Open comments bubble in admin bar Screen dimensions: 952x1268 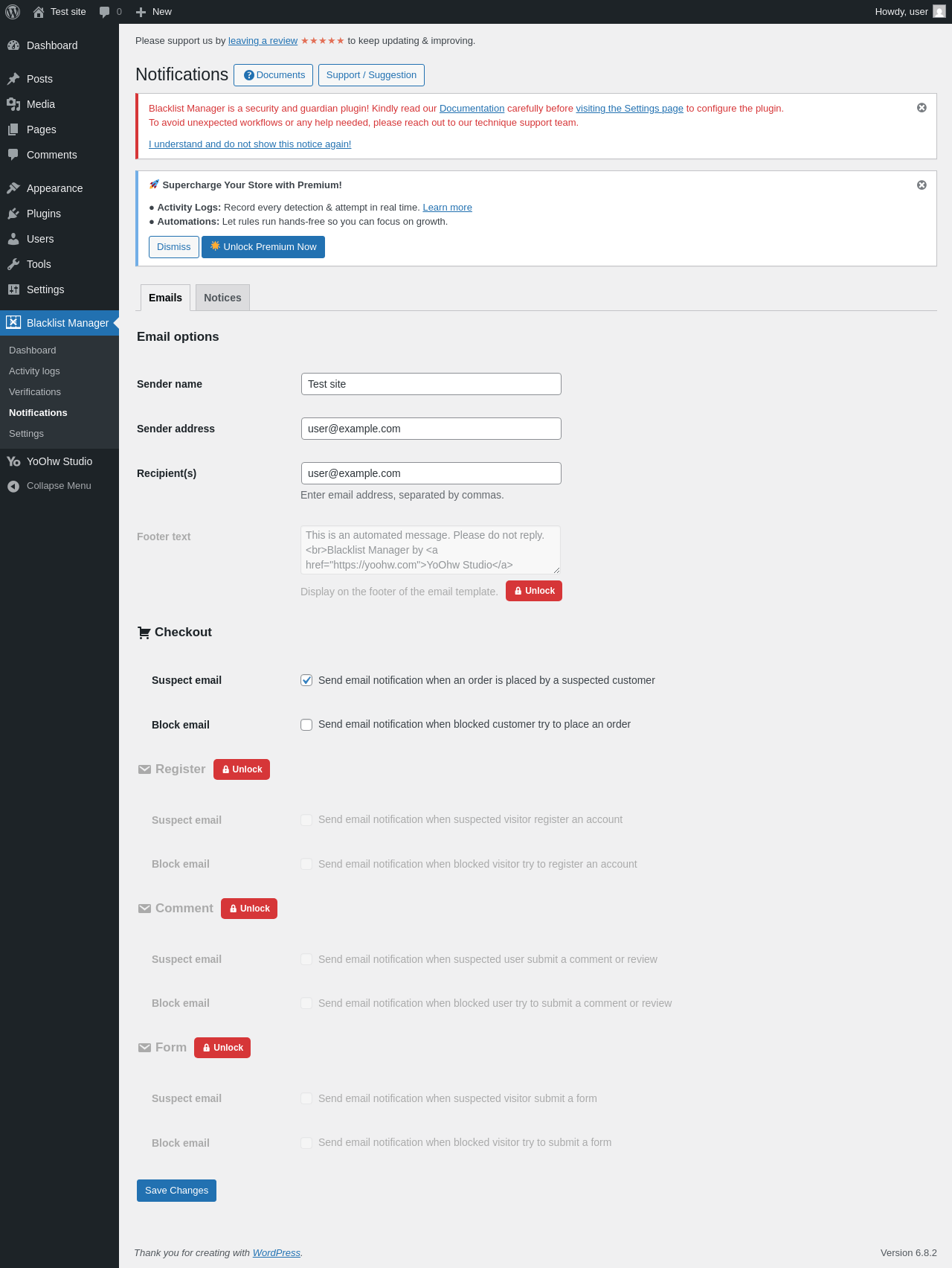click(x=110, y=12)
